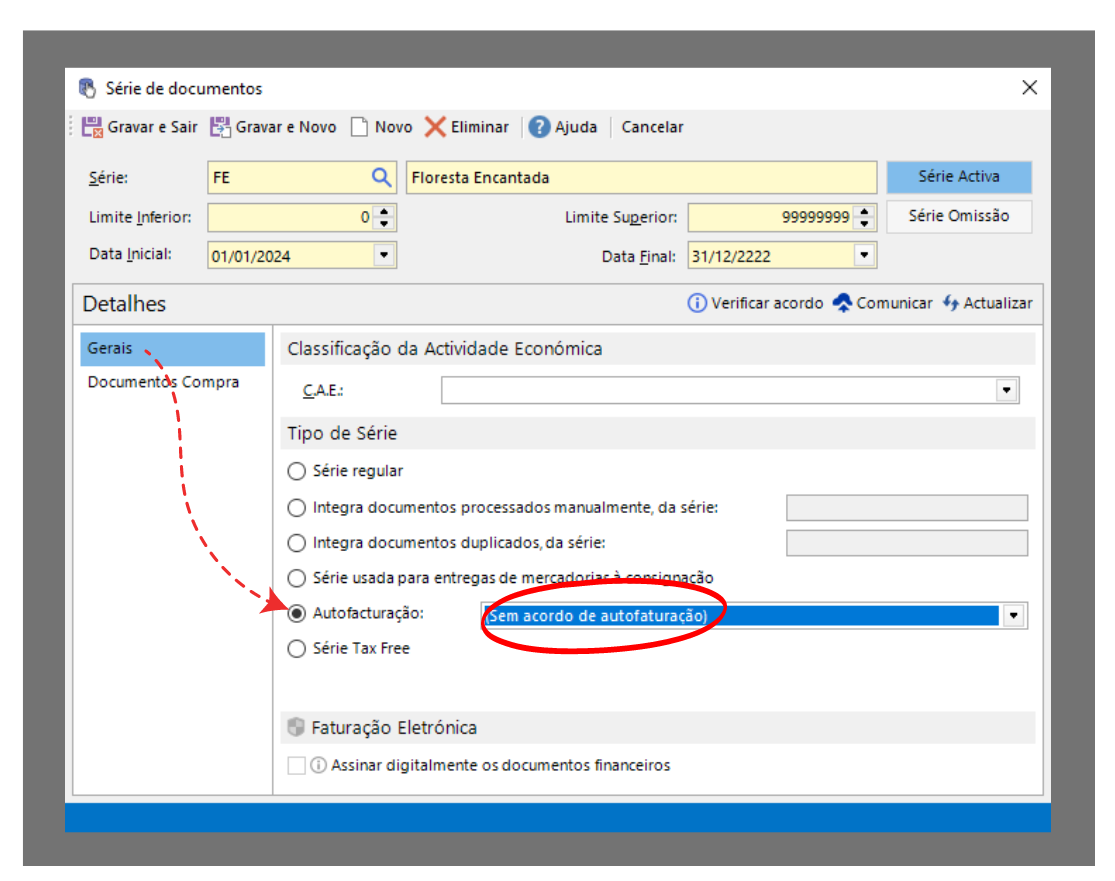Open Ajuda help question mark icon
The height and width of the screenshot is (881, 1115).
tap(540, 127)
